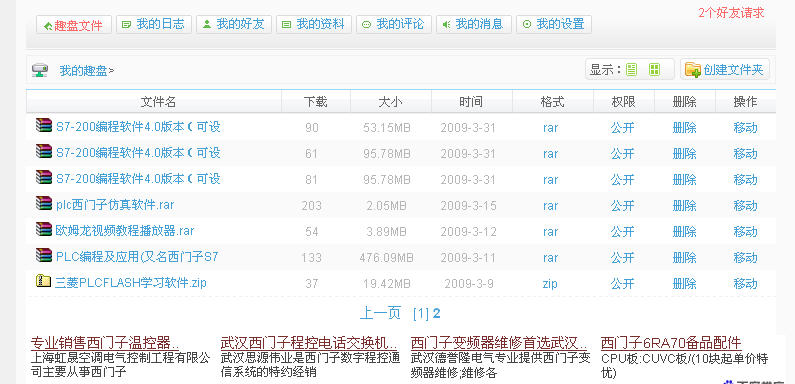Click 移动 for PLC编程及应用 file

[745, 258]
